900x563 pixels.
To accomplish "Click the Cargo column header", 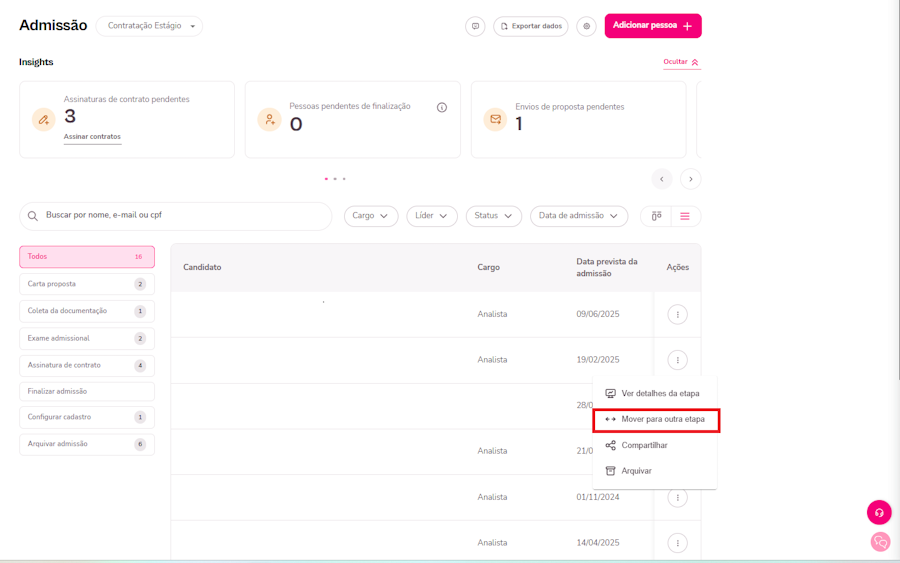I will (x=488, y=267).
